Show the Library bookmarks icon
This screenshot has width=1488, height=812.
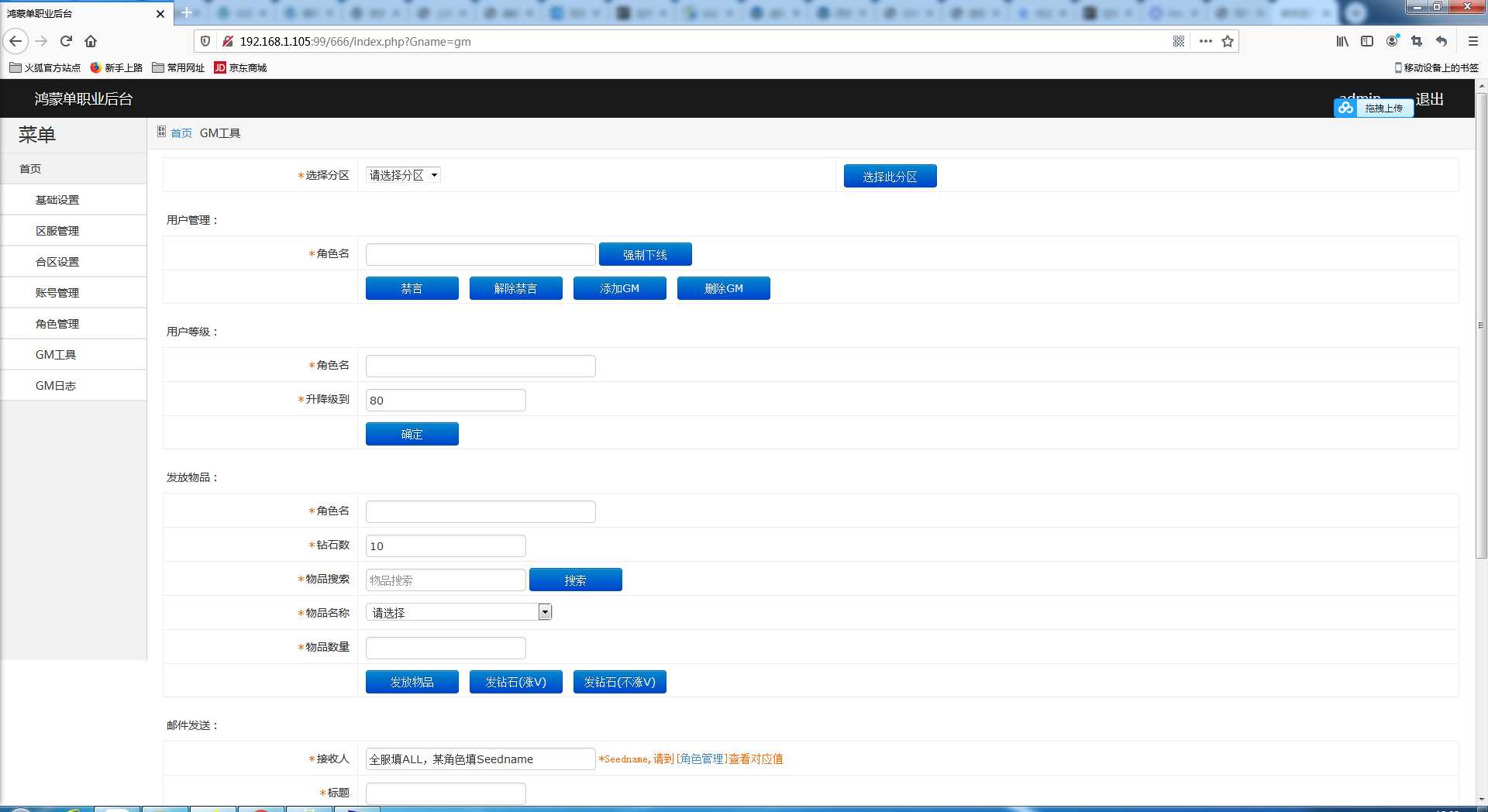[1342, 41]
